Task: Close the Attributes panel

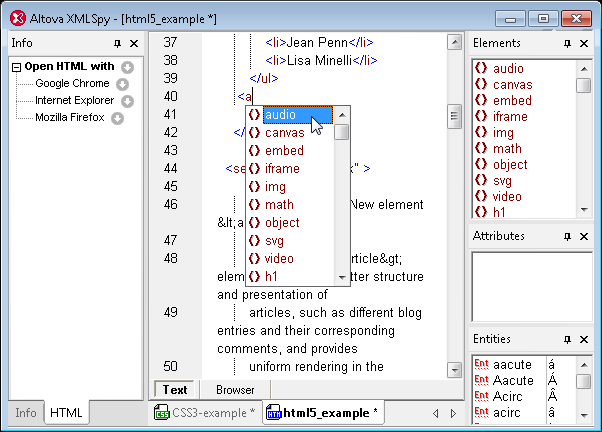Action: pyautogui.click(x=584, y=236)
